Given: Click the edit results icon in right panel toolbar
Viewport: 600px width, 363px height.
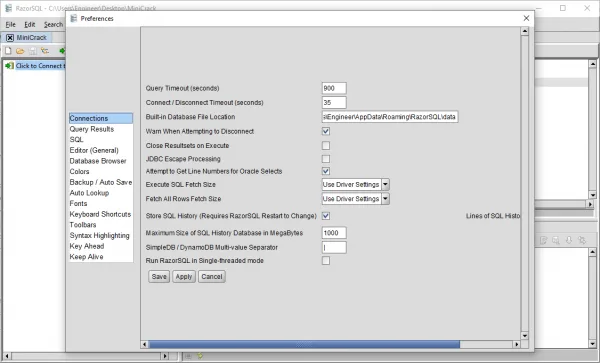Looking at the screenshot, I should (543, 240).
